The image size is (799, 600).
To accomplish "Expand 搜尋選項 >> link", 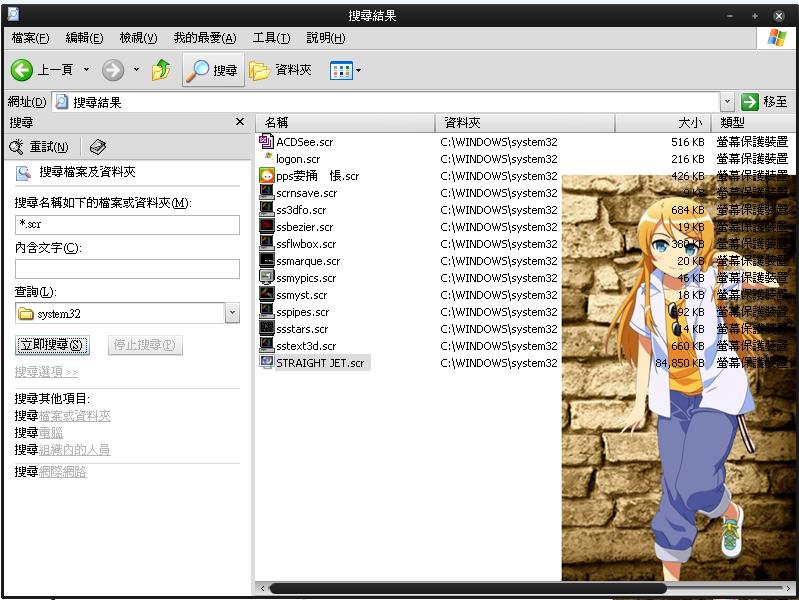I will click(x=46, y=372).
